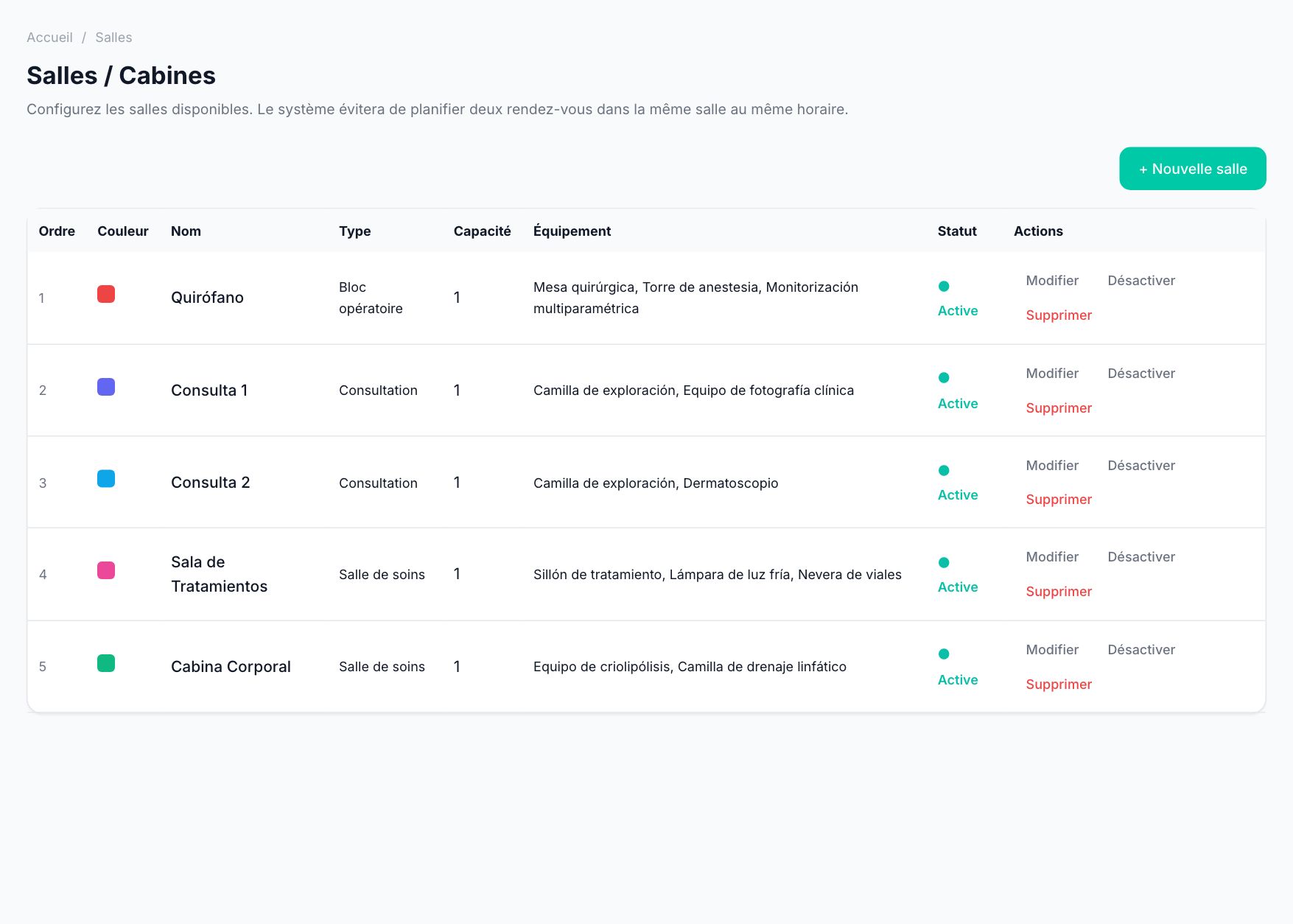1293x924 pixels.
Task: Click the green swatch for Cabina Corporal
Action: [106, 663]
